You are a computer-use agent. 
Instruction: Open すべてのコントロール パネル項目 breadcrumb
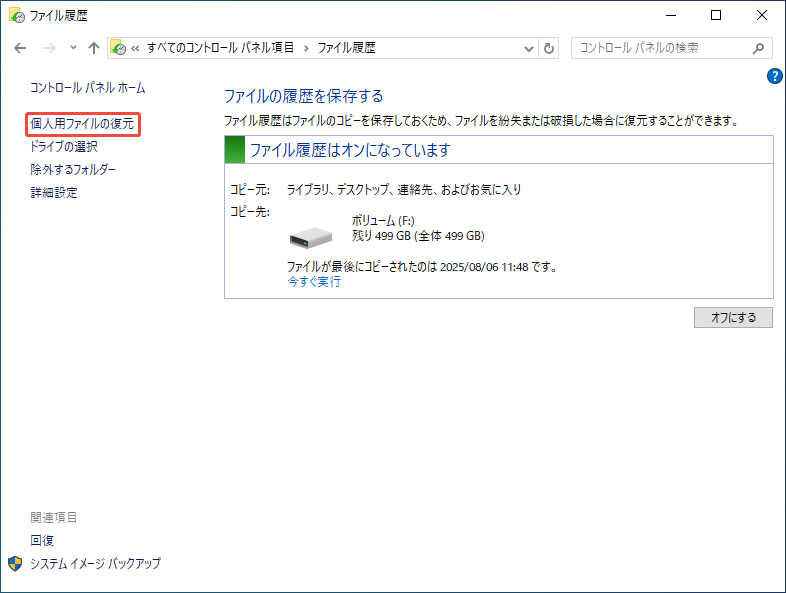[x=220, y=48]
